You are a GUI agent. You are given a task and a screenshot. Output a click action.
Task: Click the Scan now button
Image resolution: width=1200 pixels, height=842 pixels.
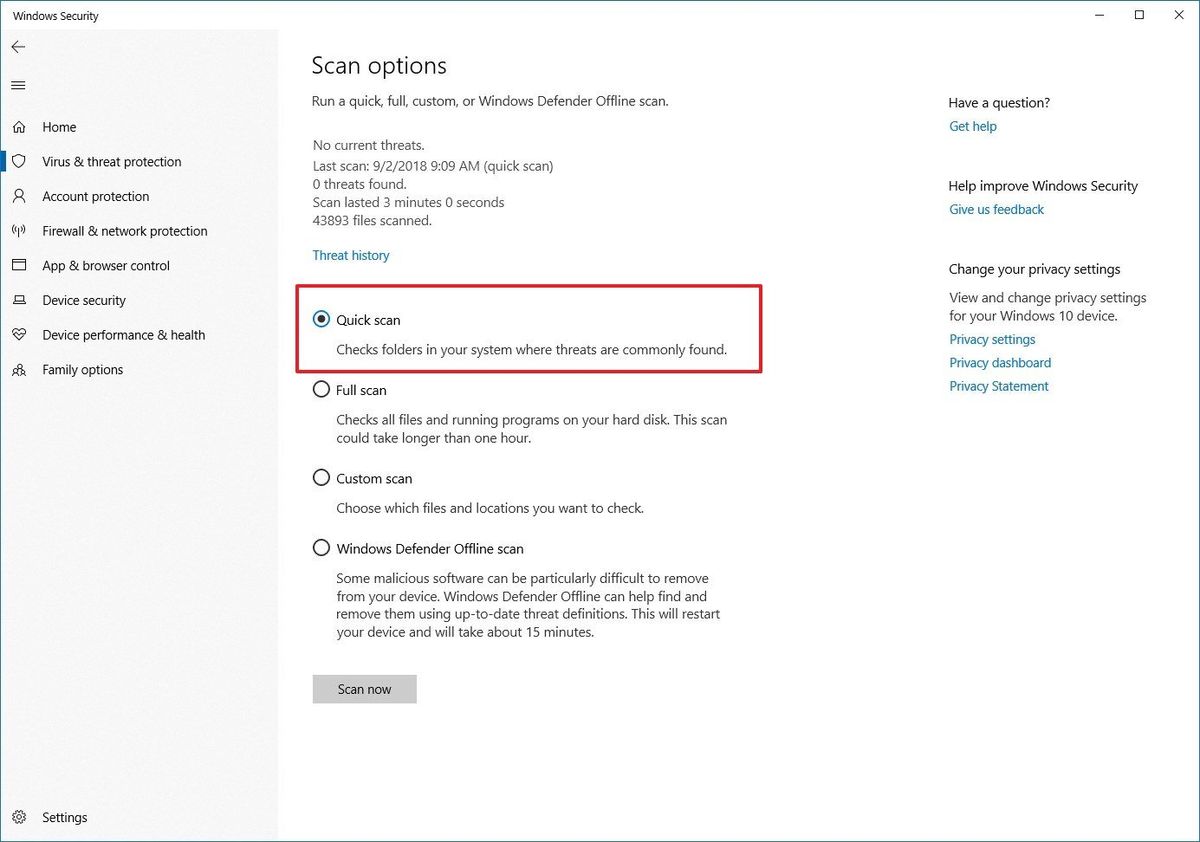(364, 689)
